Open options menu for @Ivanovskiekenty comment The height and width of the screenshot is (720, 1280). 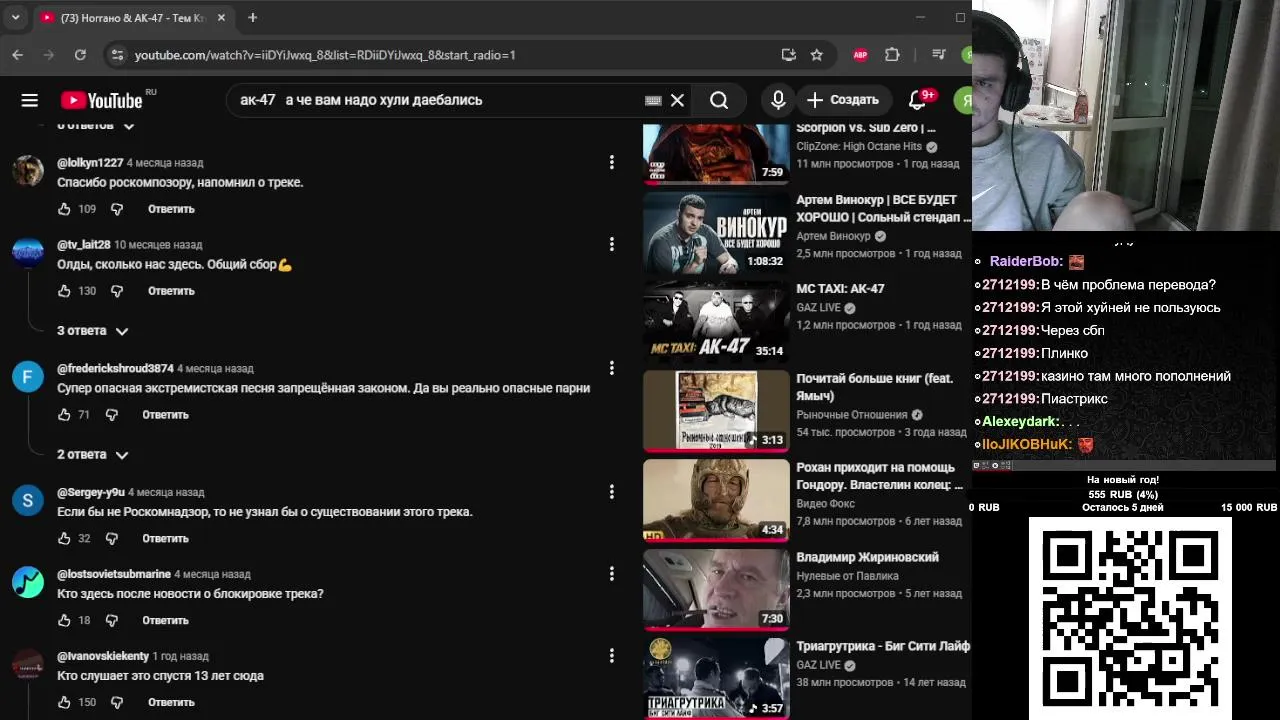pos(612,656)
